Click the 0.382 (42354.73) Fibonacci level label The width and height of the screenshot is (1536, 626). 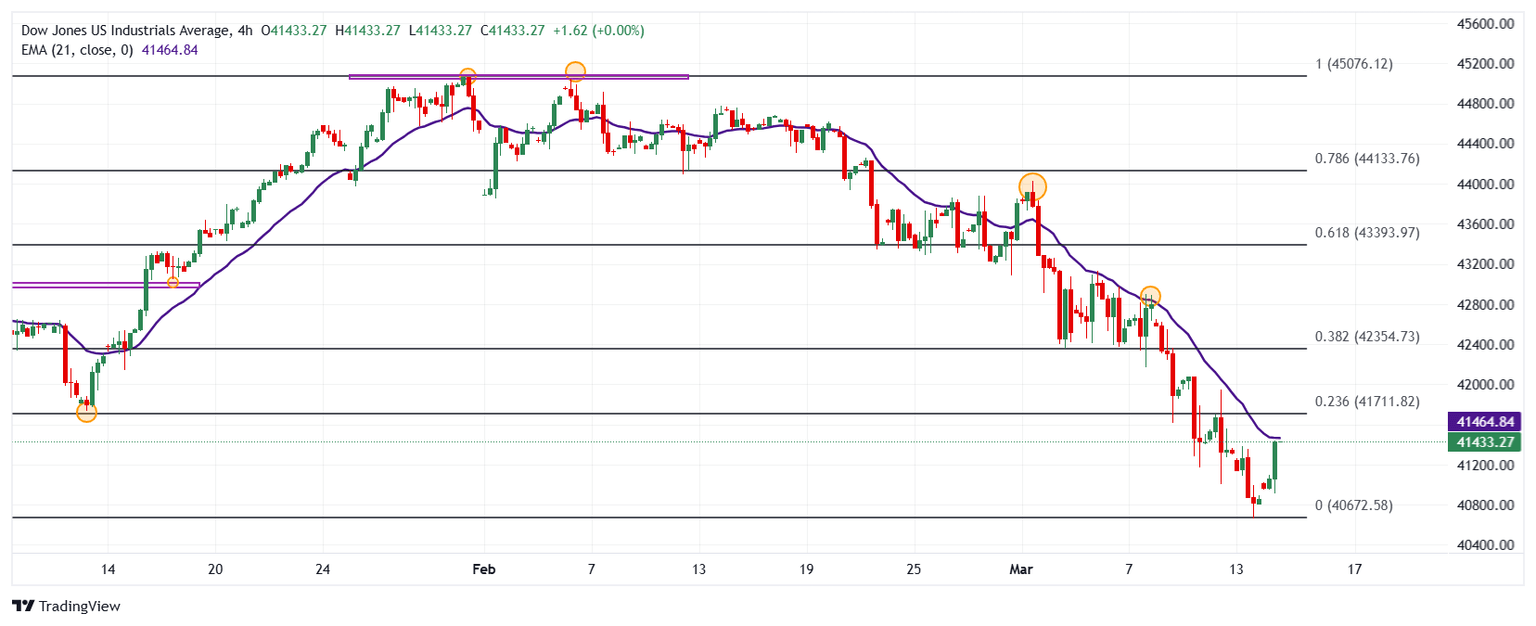coord(1366,337)
